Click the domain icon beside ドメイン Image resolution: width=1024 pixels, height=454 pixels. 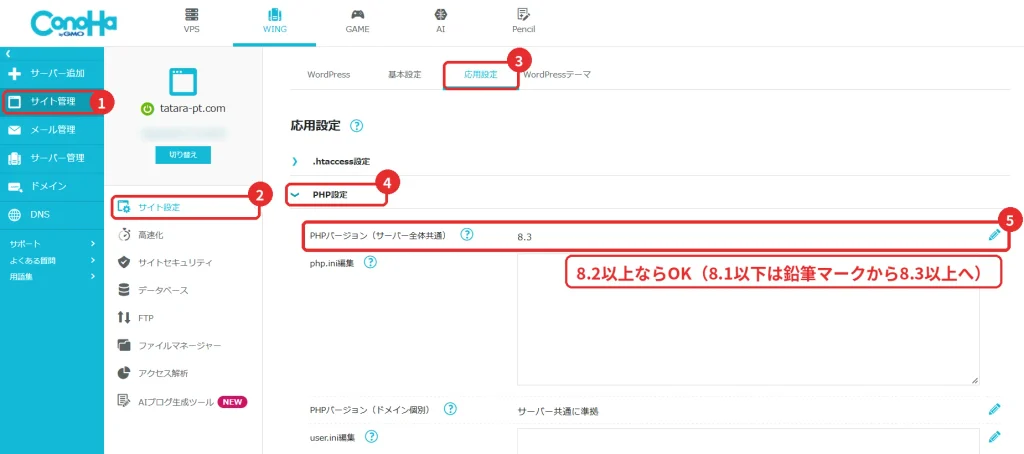coord(14,187)
